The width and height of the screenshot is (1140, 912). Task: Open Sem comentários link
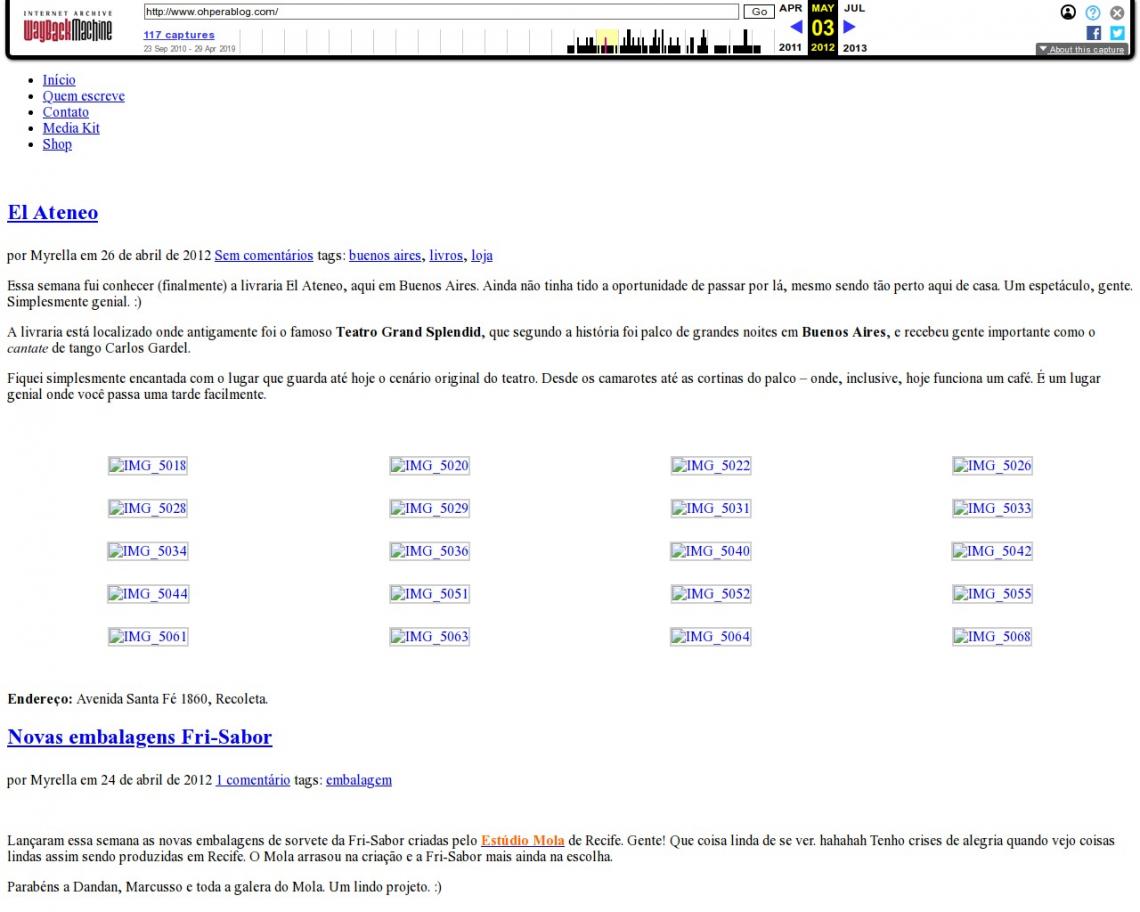pyautogui.click(x=264, y=255)
